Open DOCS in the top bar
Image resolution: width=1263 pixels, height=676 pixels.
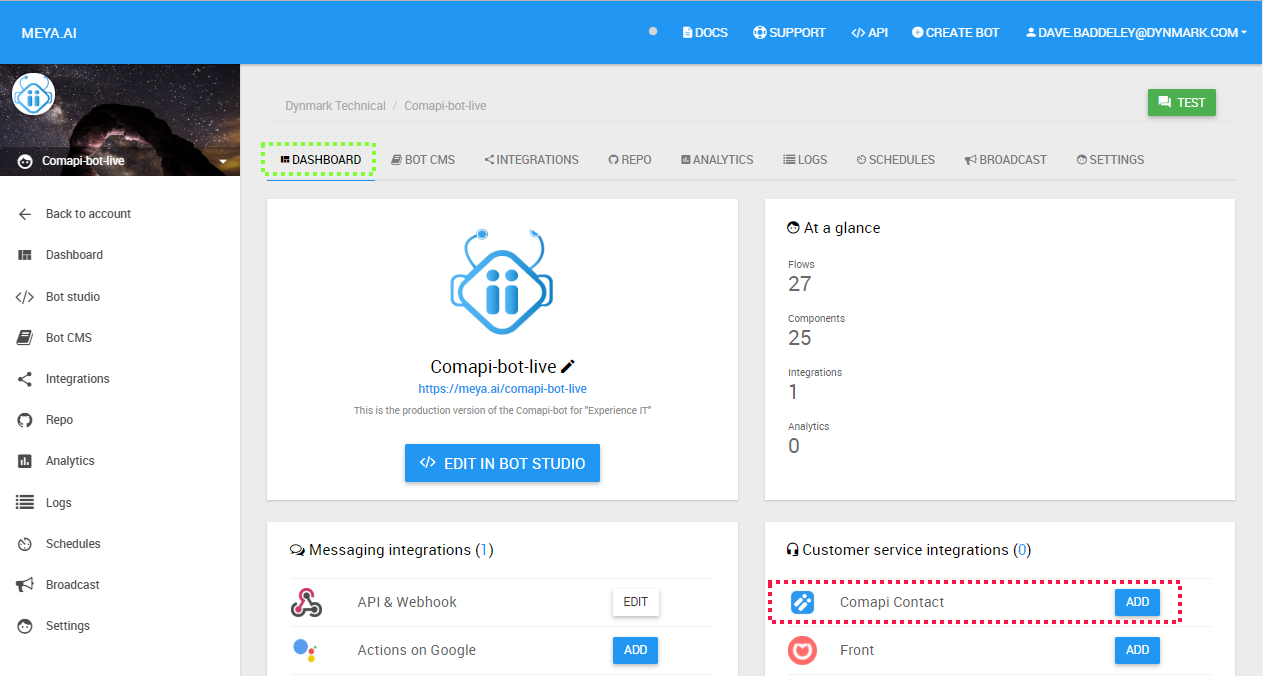click(705, 33)
